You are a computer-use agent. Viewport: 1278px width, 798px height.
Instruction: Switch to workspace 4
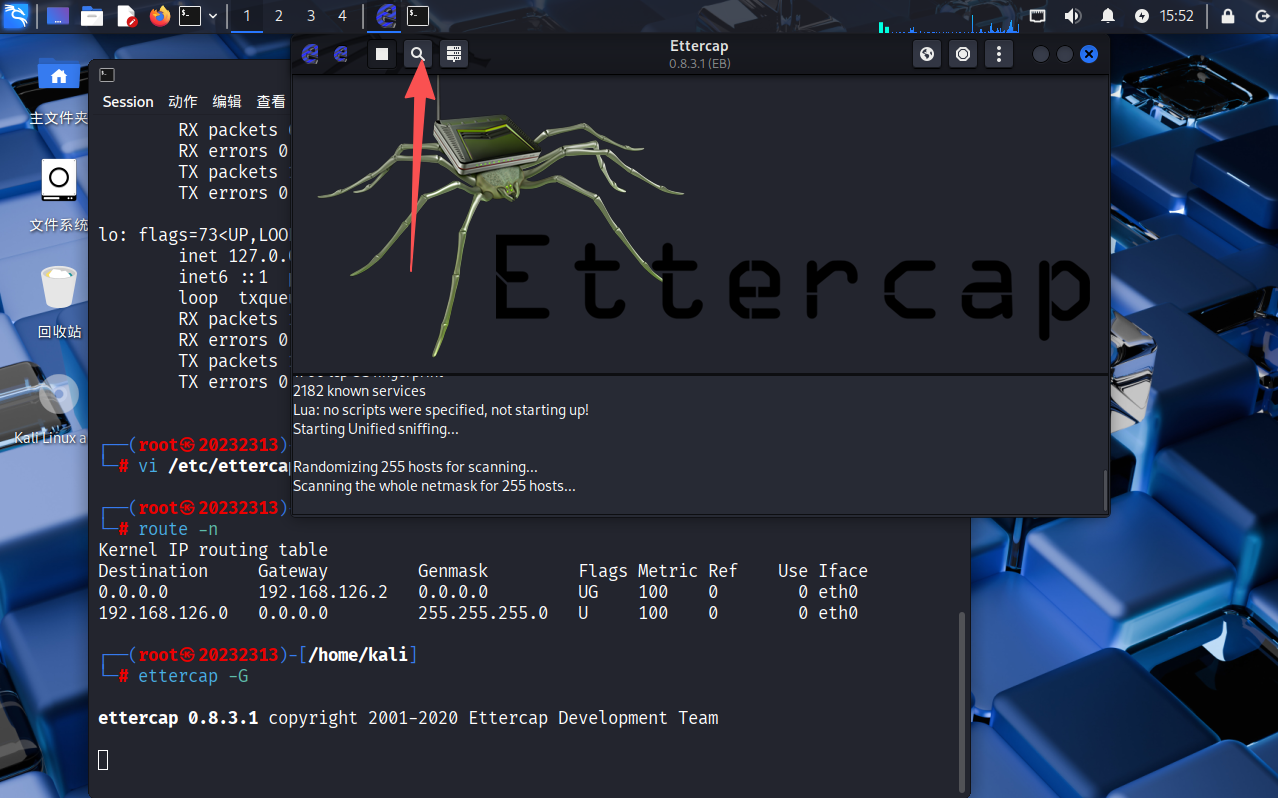343,16
